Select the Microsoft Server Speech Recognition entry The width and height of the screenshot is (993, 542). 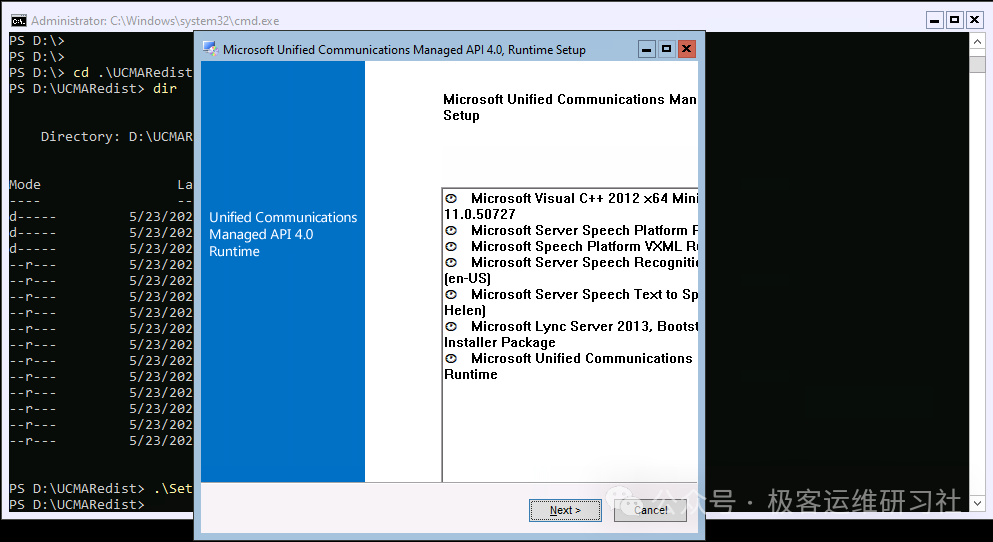point(570,270)
